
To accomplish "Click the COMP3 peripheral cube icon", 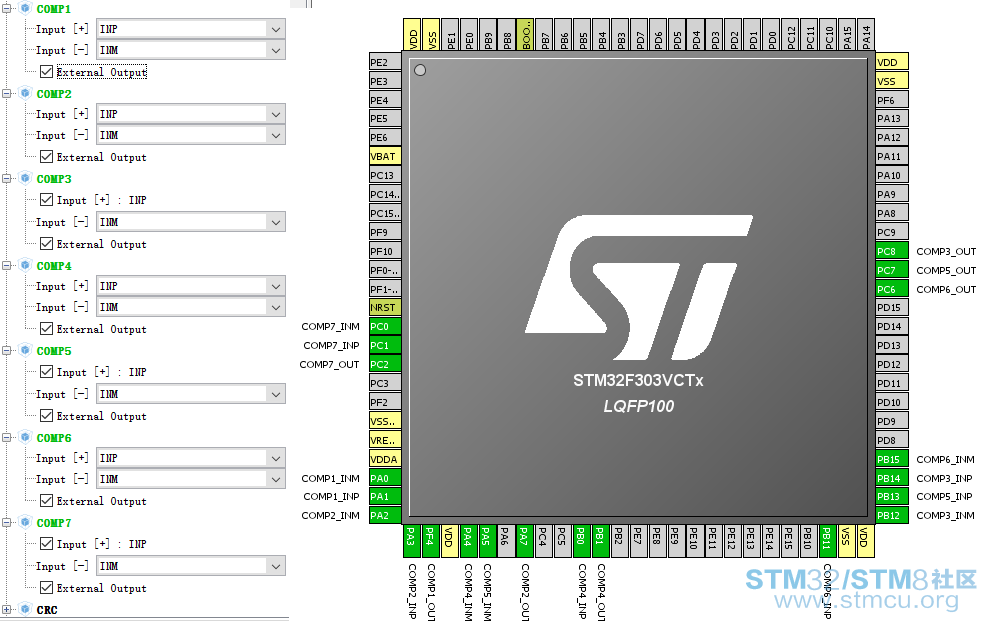I will 25,179.
